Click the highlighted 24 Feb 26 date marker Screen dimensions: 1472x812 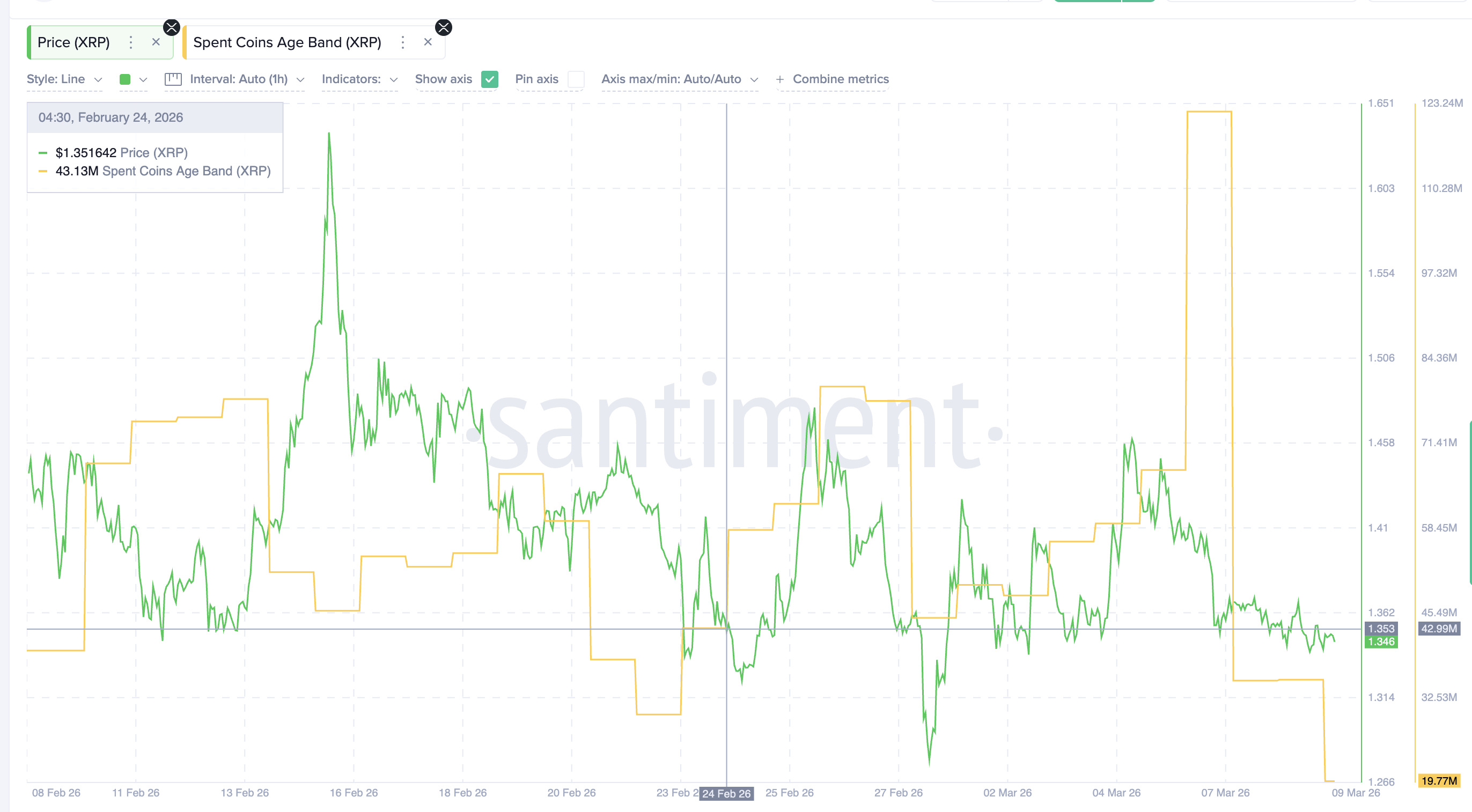coord(726,793)
